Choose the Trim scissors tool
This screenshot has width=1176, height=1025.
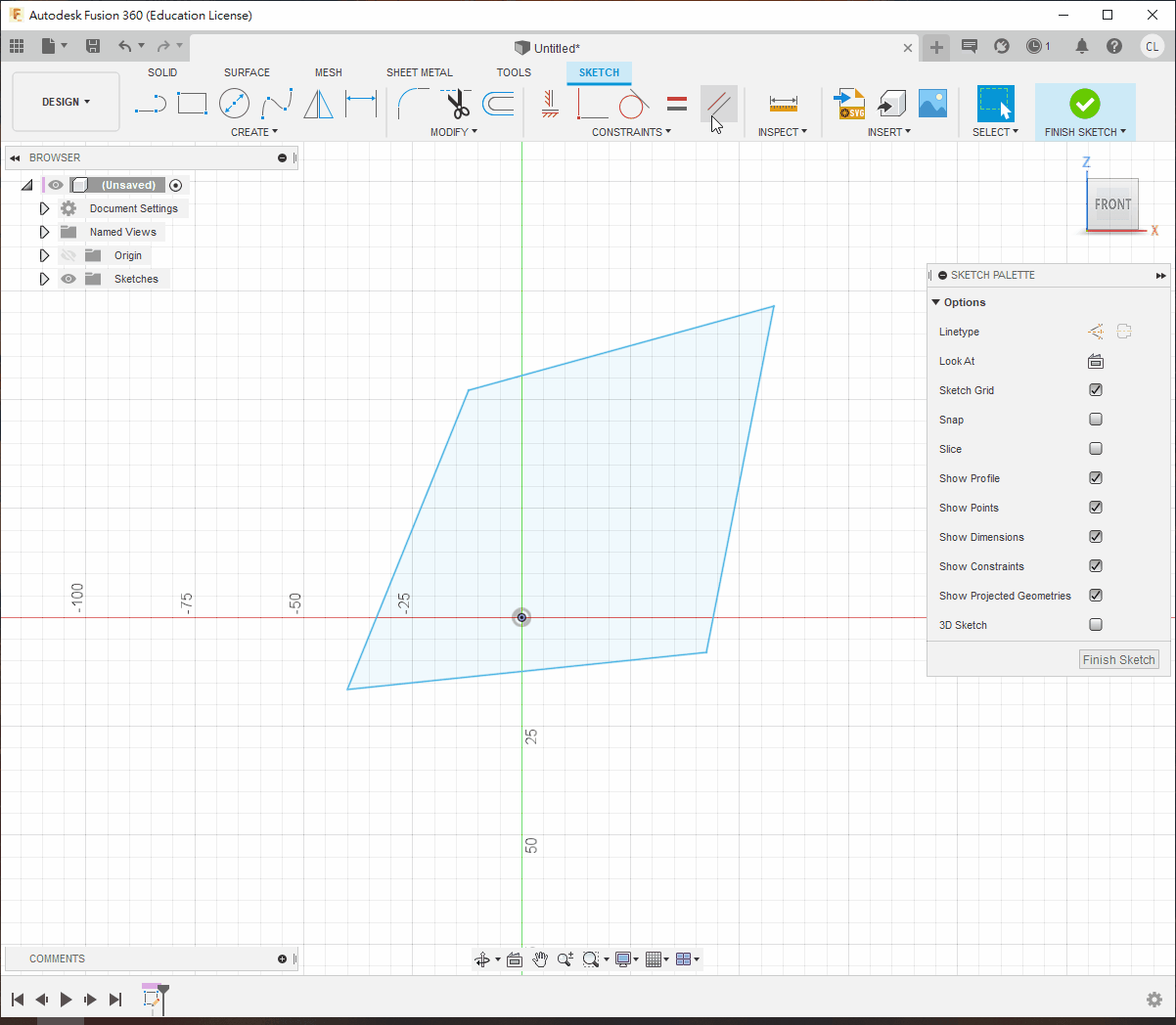point(457,104)
